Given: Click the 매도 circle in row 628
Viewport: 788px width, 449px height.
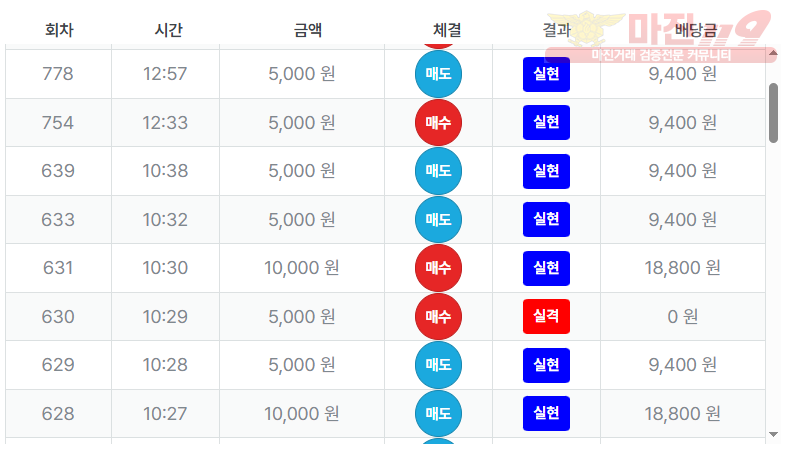Looking at the screenshot, I should pyautogui.click(x=438, y=413).
